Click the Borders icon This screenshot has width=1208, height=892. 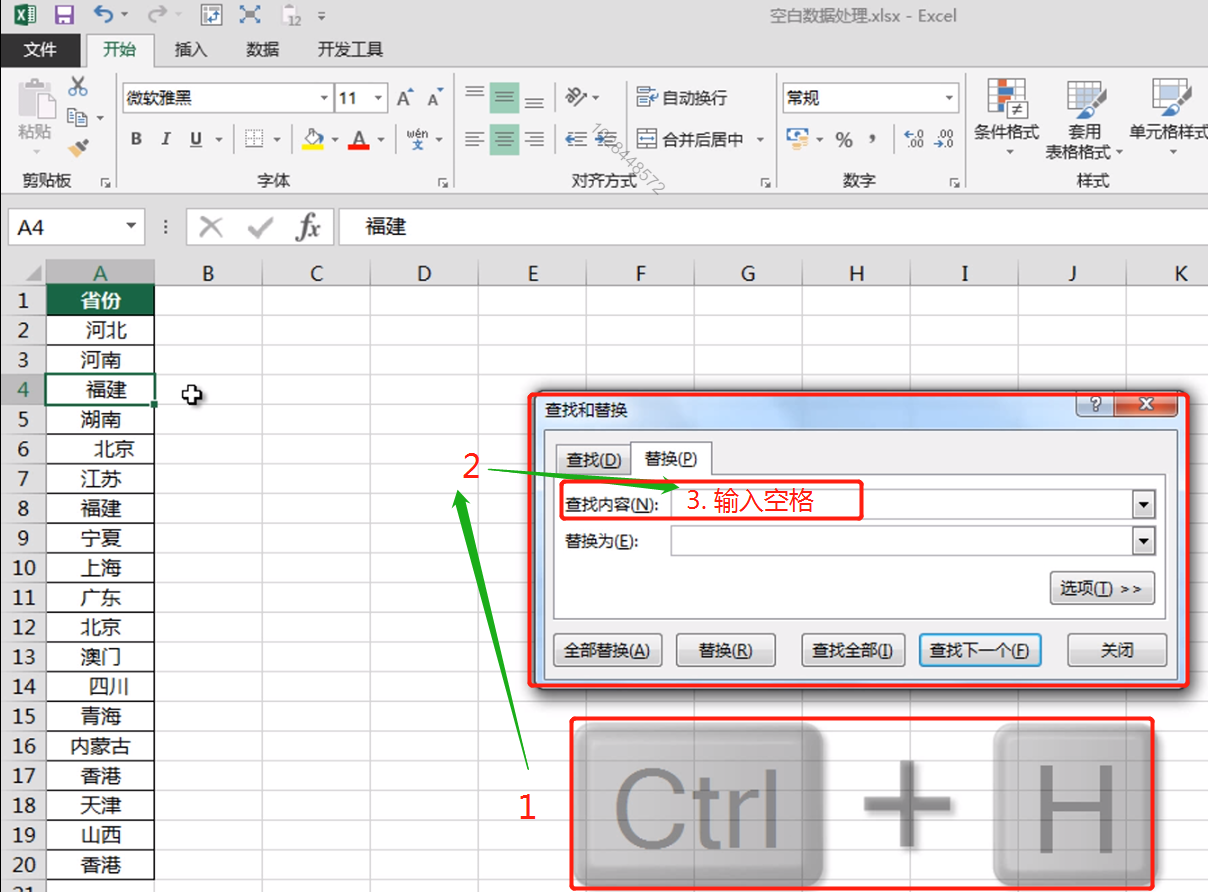(x=254, y=139)
